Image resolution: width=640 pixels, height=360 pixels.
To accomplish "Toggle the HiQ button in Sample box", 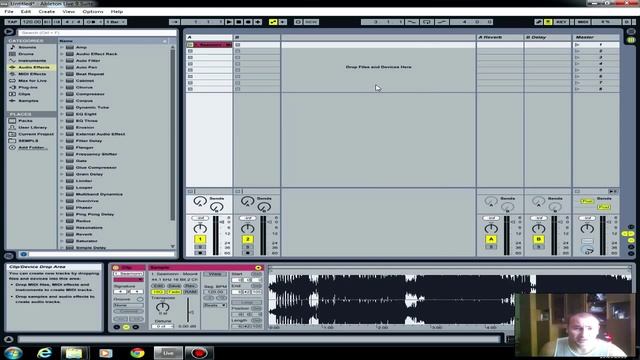I will pyautogui.click(x=158, y=292).
